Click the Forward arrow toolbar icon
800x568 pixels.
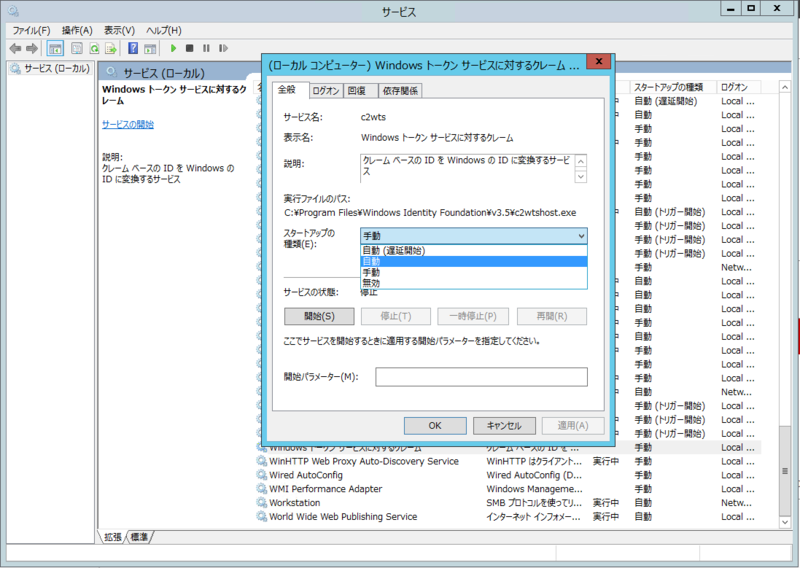(x=32, y=48)
